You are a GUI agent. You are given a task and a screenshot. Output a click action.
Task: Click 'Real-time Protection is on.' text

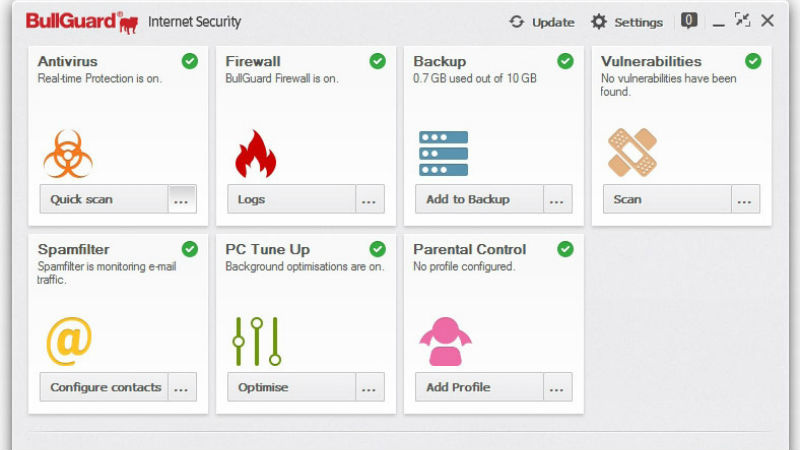(x=99, y=78)
